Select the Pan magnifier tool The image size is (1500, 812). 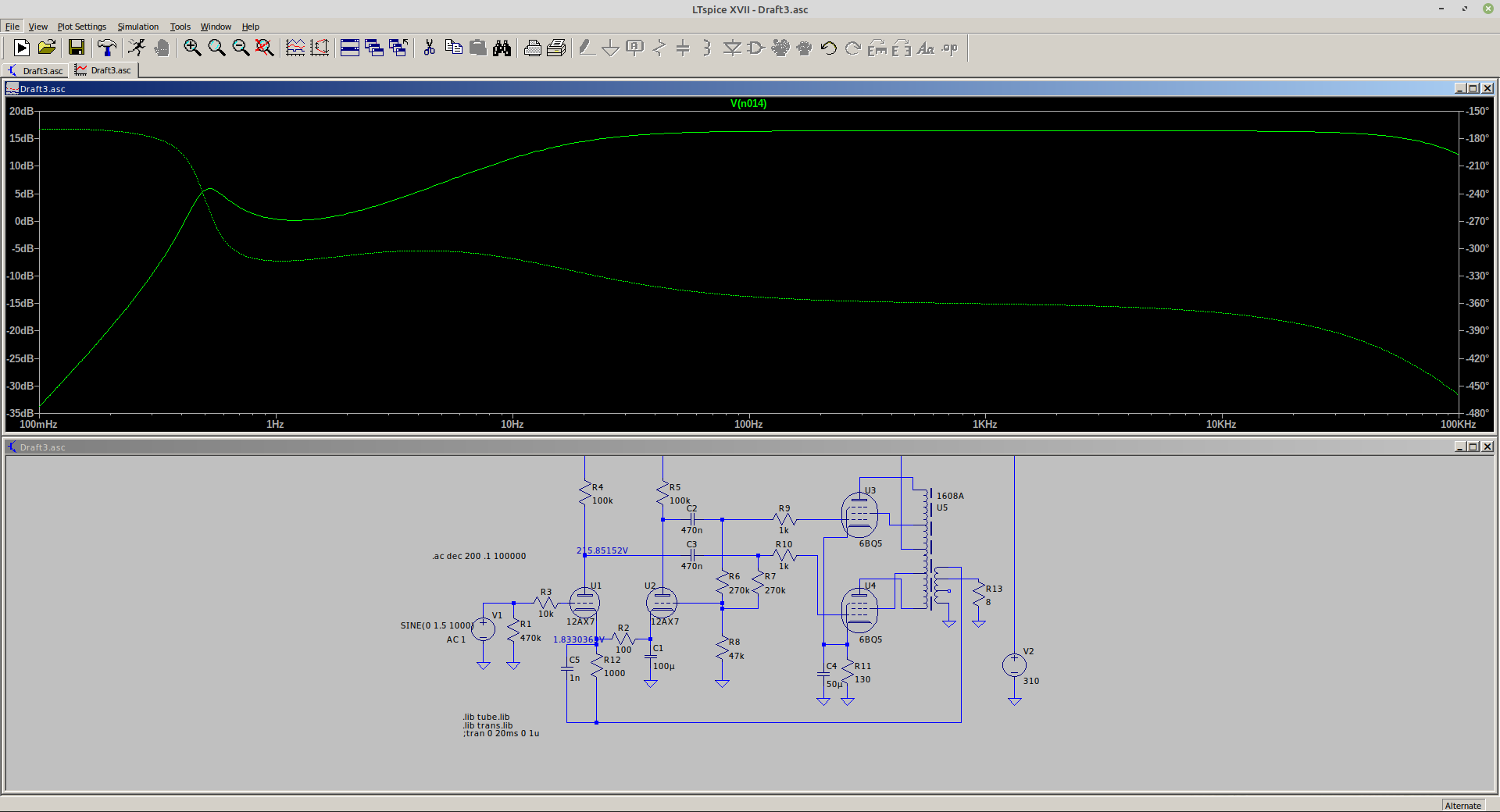coord(216,48)
